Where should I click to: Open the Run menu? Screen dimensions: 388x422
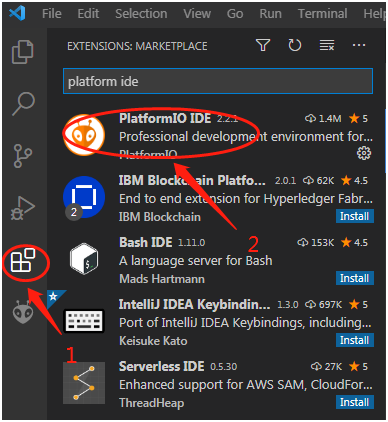pos(270,14)
